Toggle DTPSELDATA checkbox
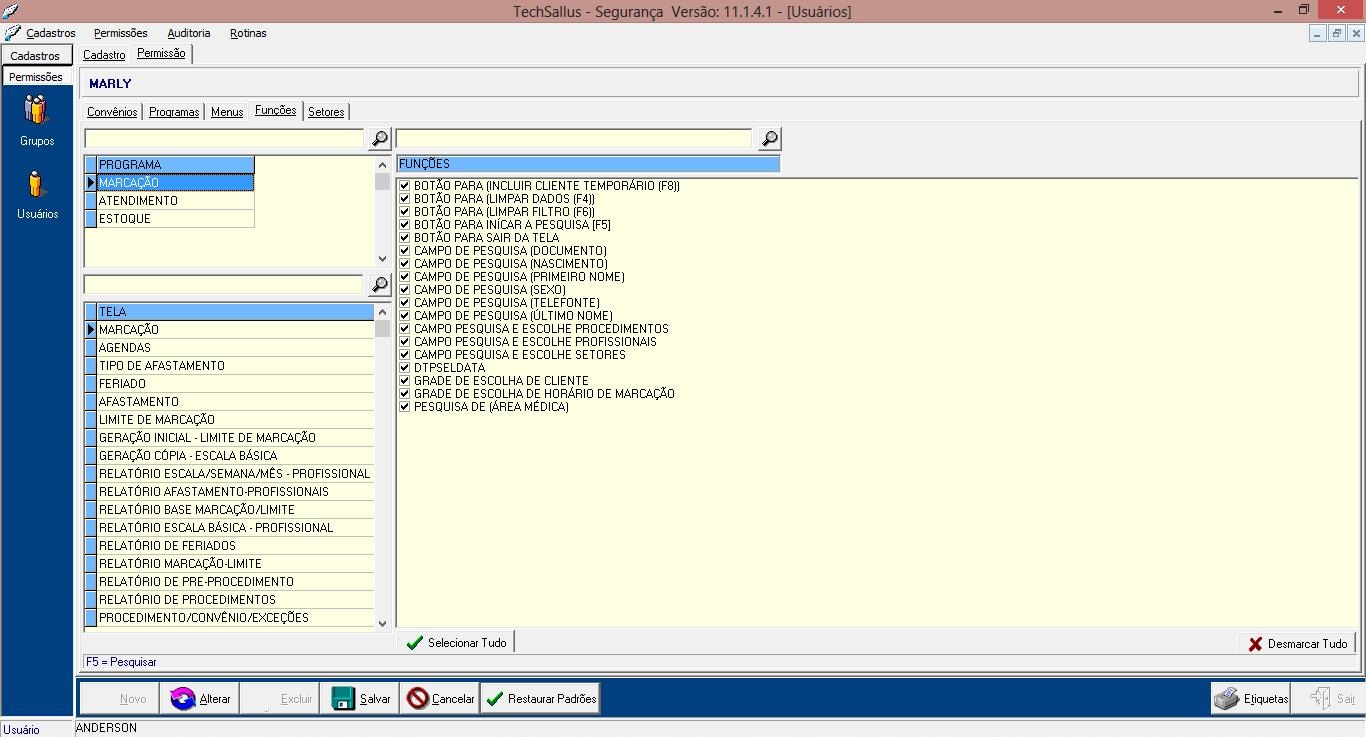Screen dimensions: 1366x737 (x=405, y=368)
